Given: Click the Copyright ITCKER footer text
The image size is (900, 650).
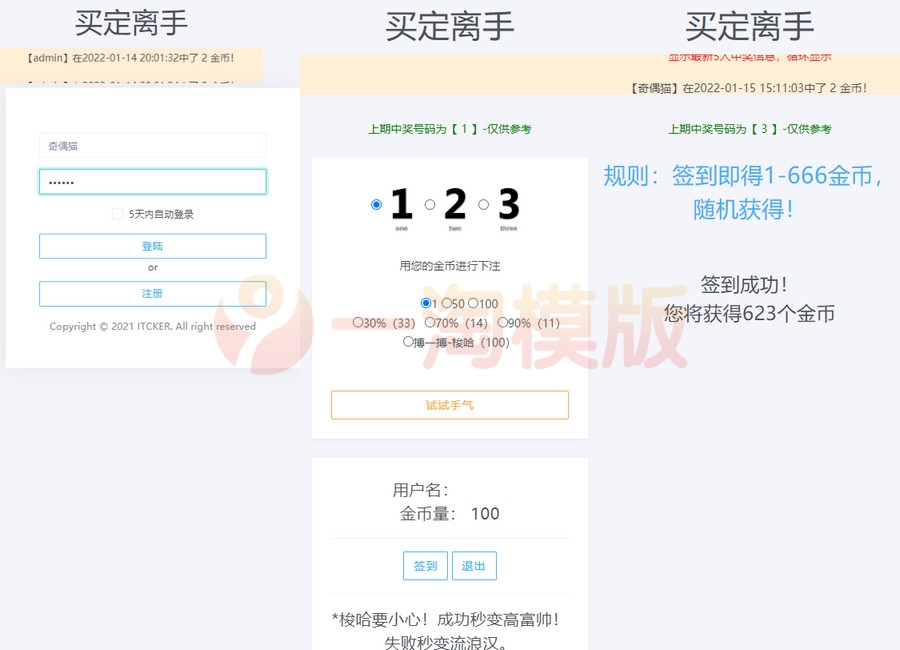Looking at the screenshot, I should click(152, 326).
